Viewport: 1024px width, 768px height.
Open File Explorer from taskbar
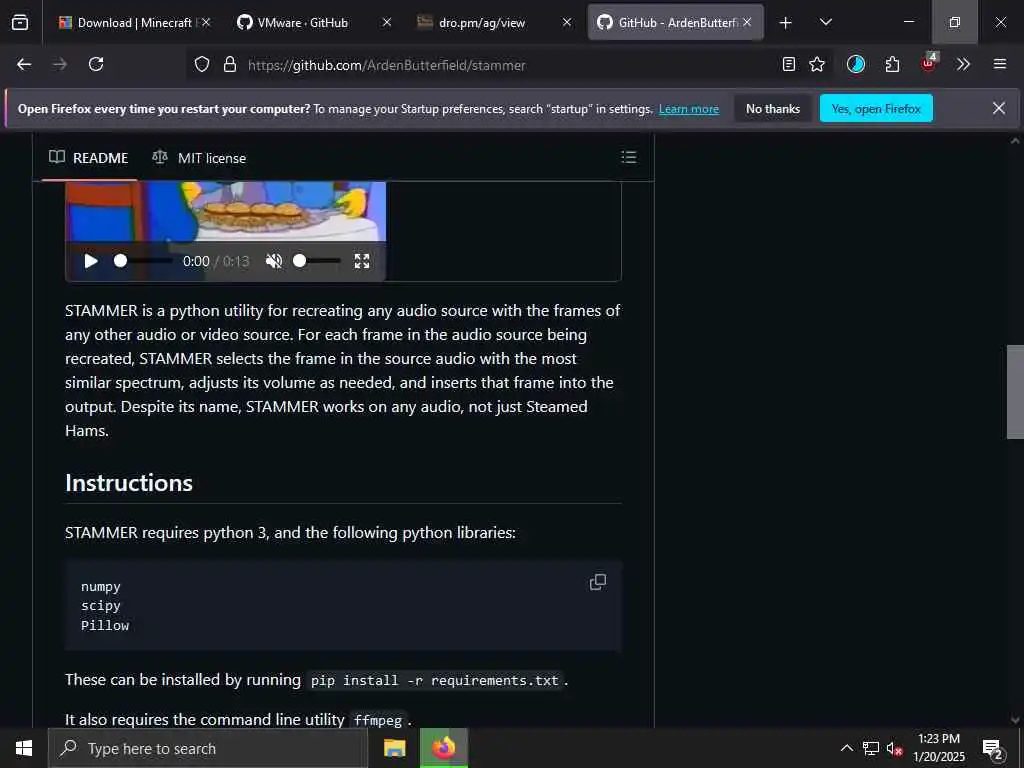394,748
